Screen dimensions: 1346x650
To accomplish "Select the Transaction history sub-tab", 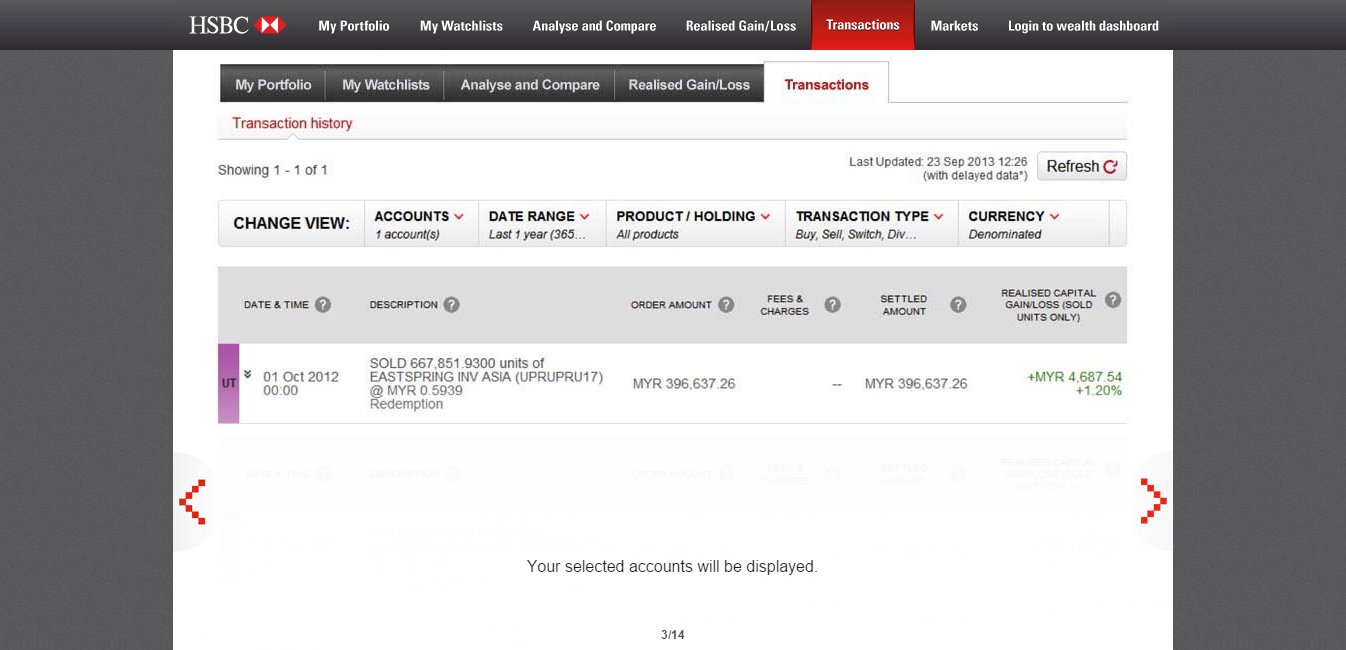I will pos(292,124).
